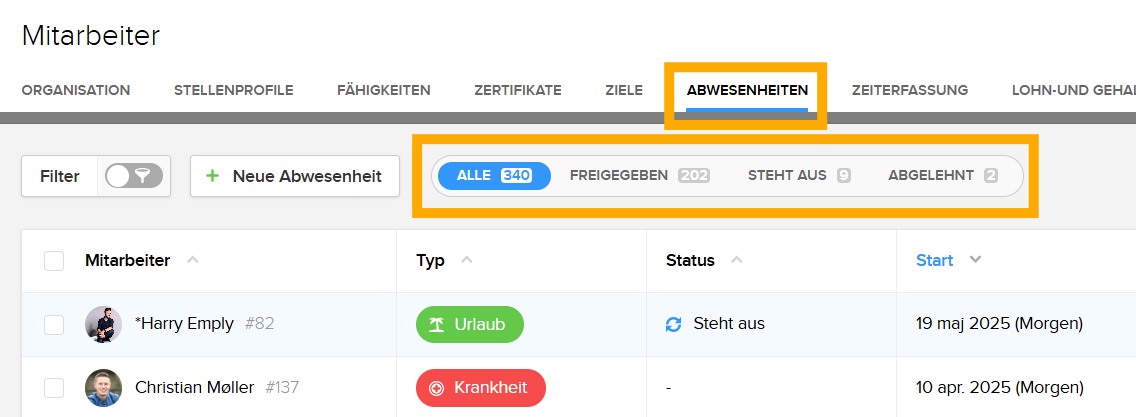Open the Zeiterfassung tab
The image size is (1136, 417).
click(910, 90)
